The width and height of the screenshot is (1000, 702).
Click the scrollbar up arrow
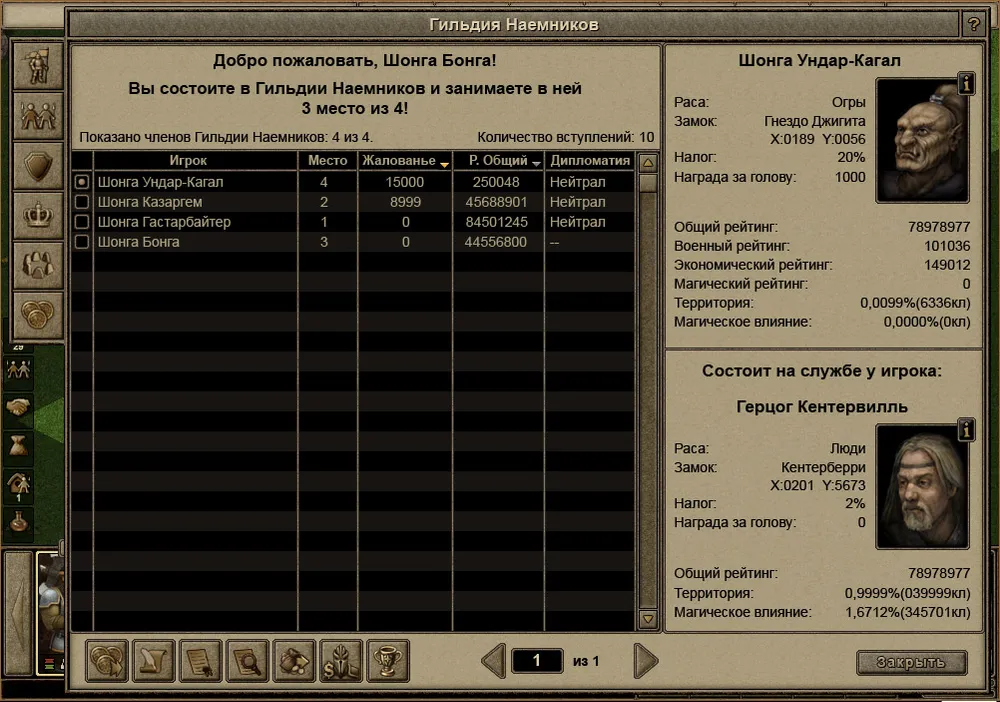click(648, 163)
